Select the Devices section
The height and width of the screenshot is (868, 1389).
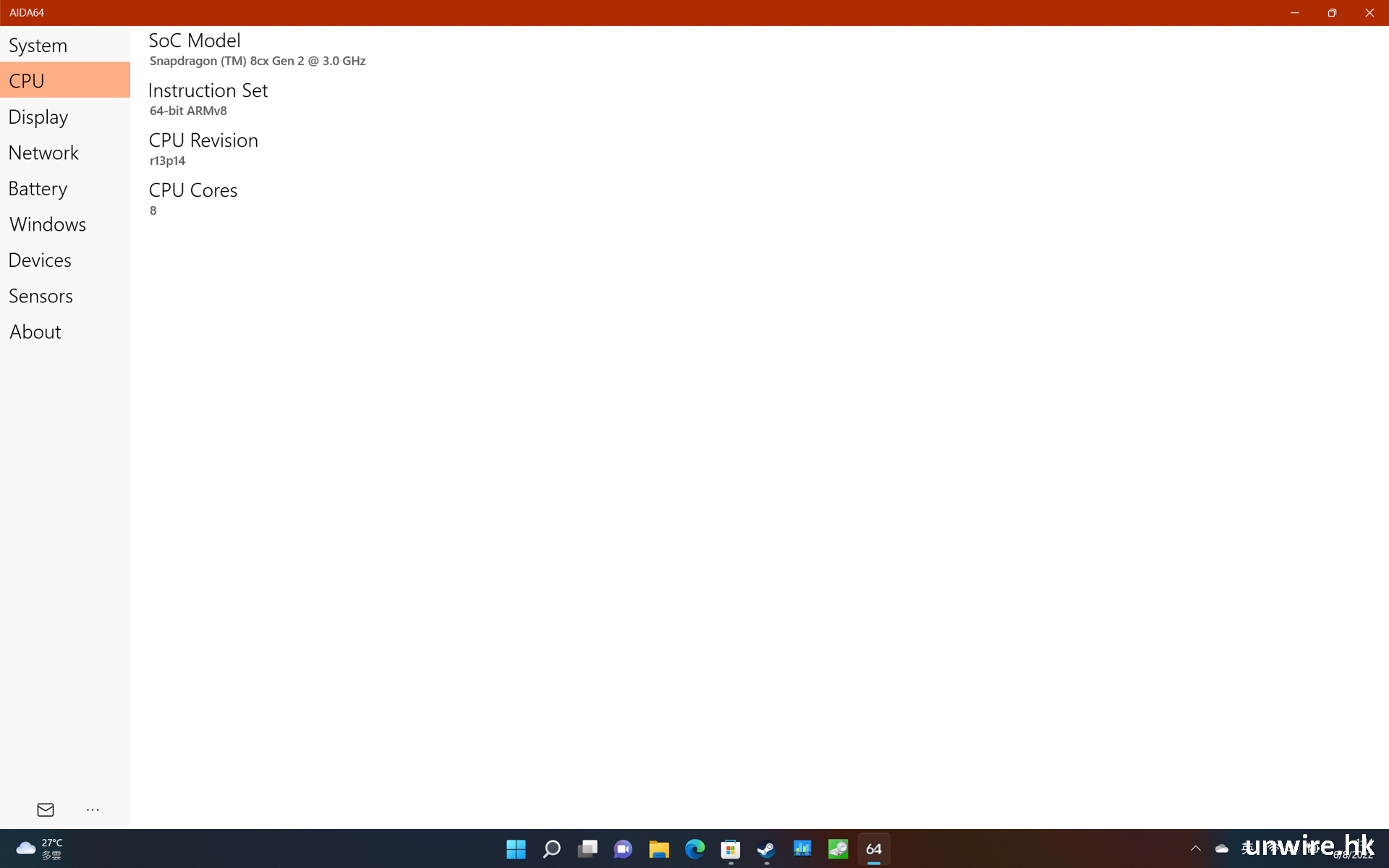[40, 260]
